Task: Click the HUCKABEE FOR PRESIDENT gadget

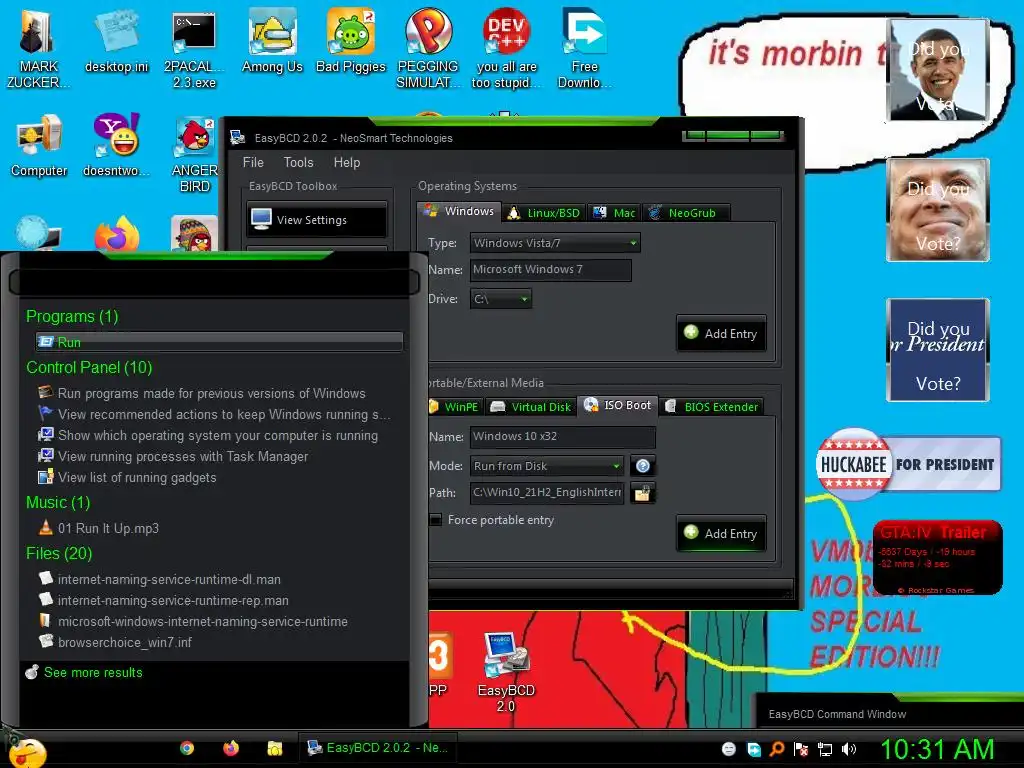Action: [908, 464]
